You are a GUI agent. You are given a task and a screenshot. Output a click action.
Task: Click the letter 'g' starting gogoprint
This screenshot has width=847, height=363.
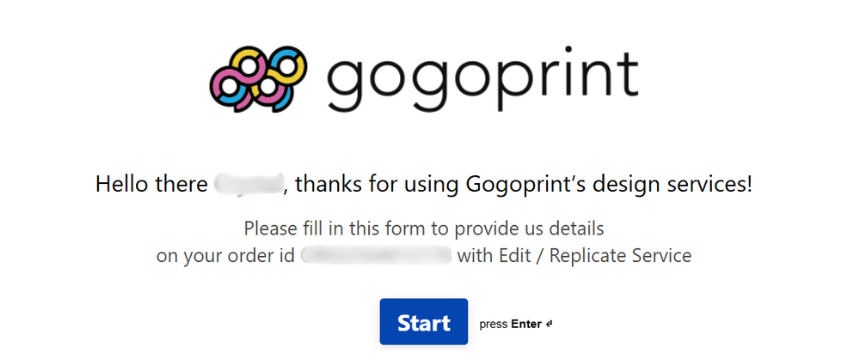point(347,88)
